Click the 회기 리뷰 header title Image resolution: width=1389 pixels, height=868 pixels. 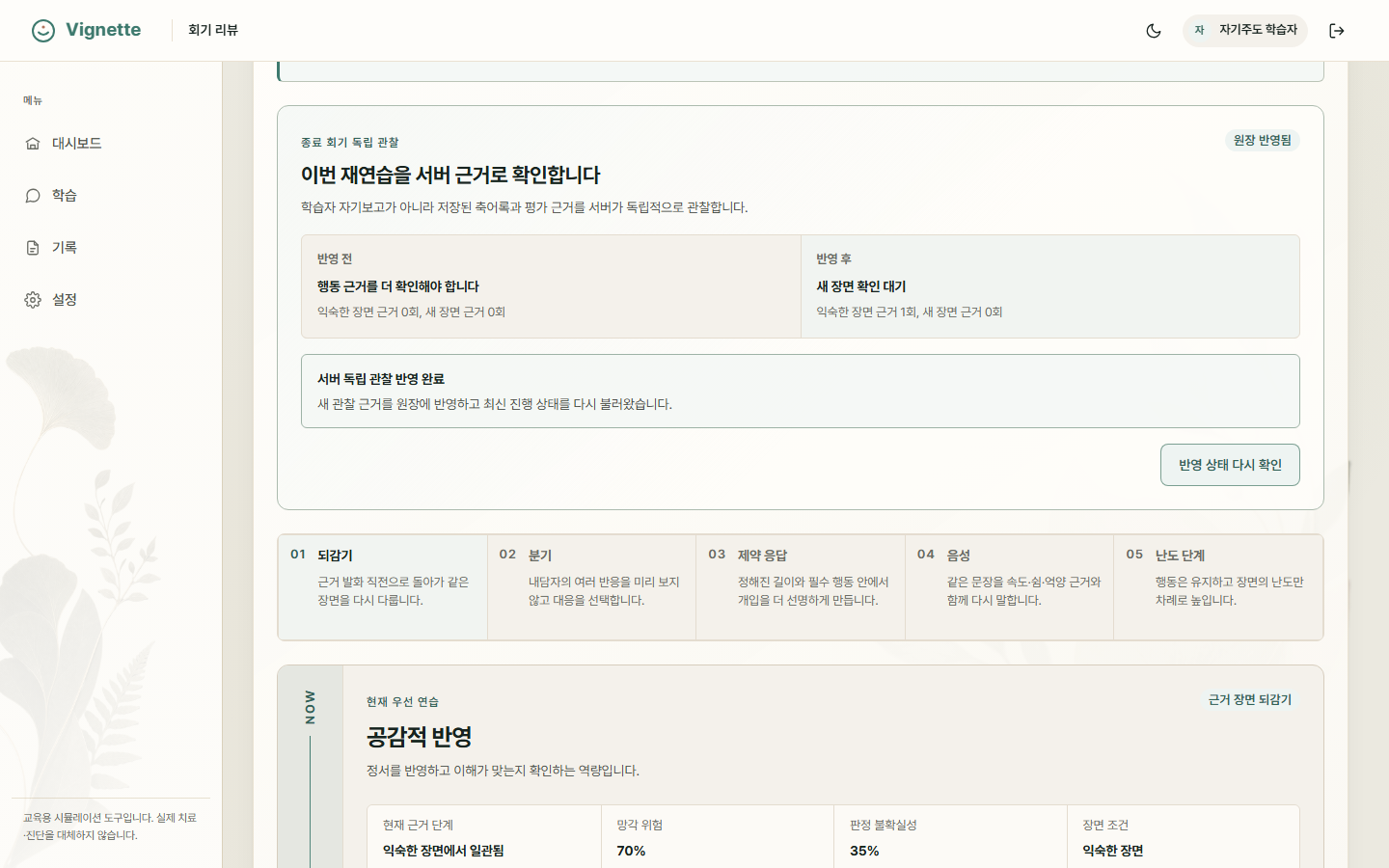click(x=213, y=31)
